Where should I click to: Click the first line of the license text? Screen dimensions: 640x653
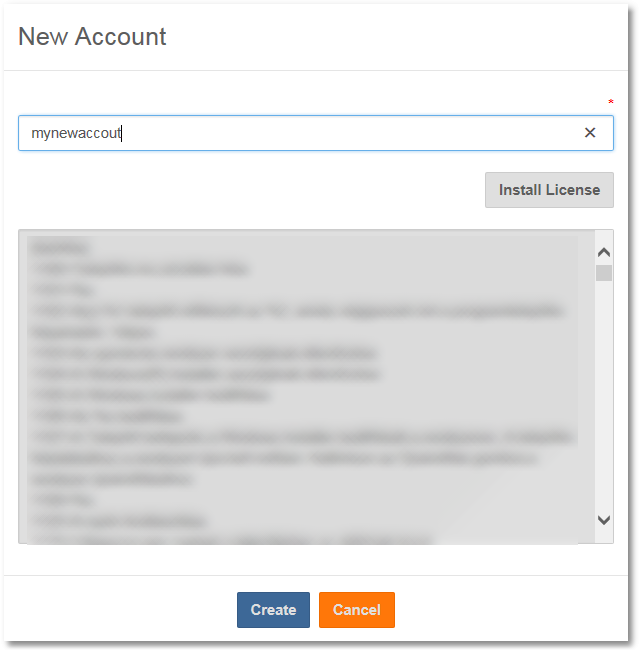[60, 246]
